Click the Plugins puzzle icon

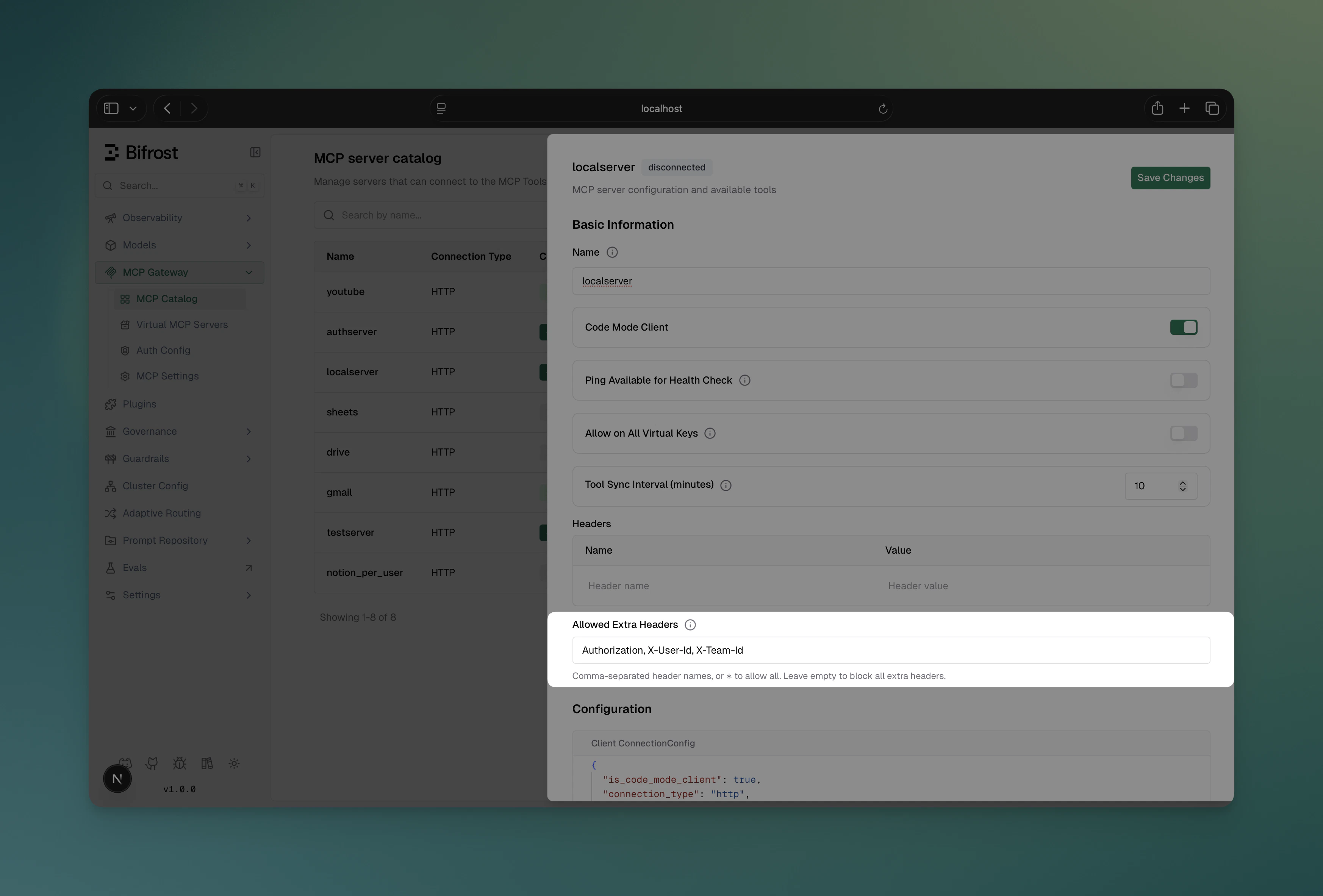pyautogui.click(x=111, y=404)
